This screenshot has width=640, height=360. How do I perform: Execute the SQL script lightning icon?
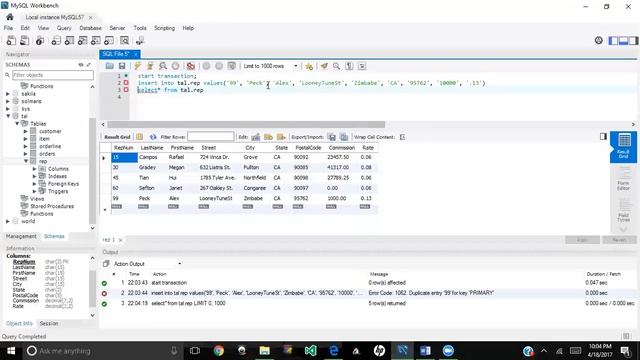click(138, 66)
